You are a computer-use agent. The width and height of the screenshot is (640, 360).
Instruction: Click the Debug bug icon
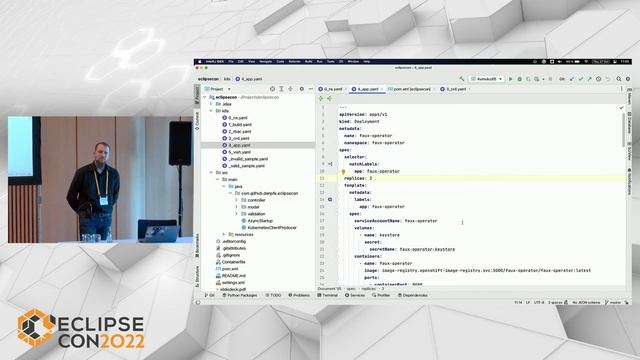tap(520, 79)
